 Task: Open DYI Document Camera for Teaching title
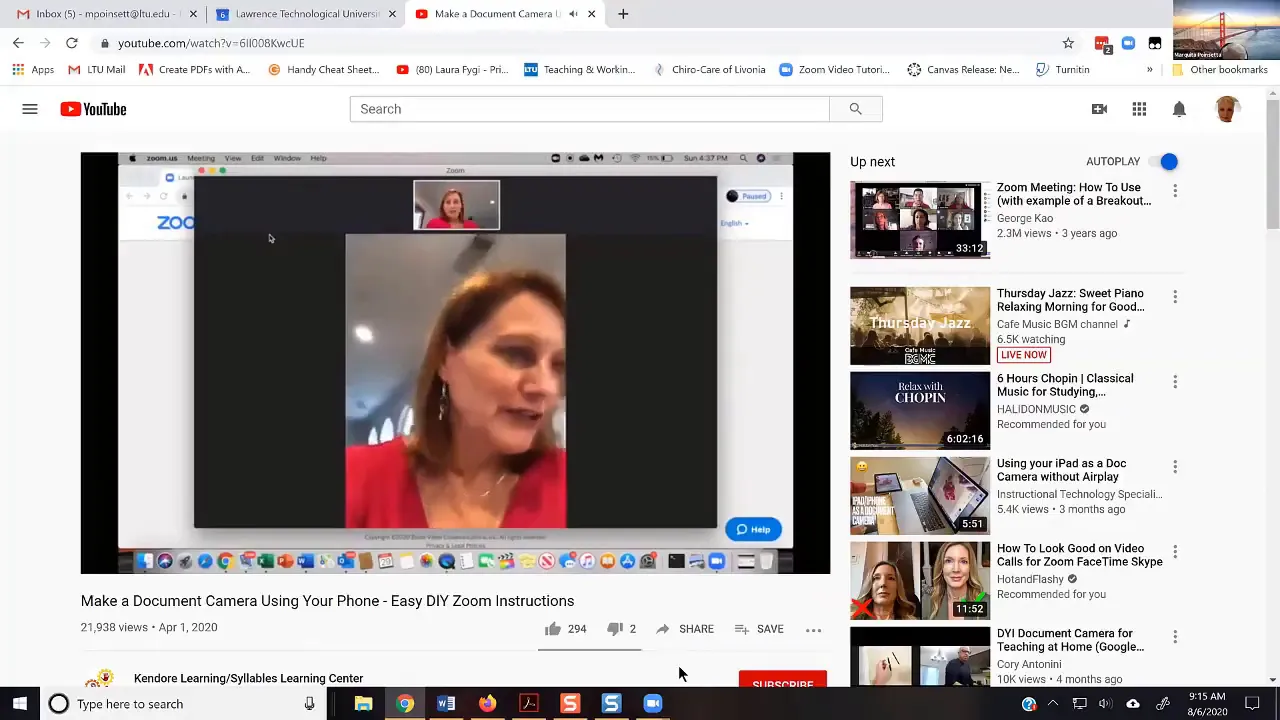[x=1070, y=640]
